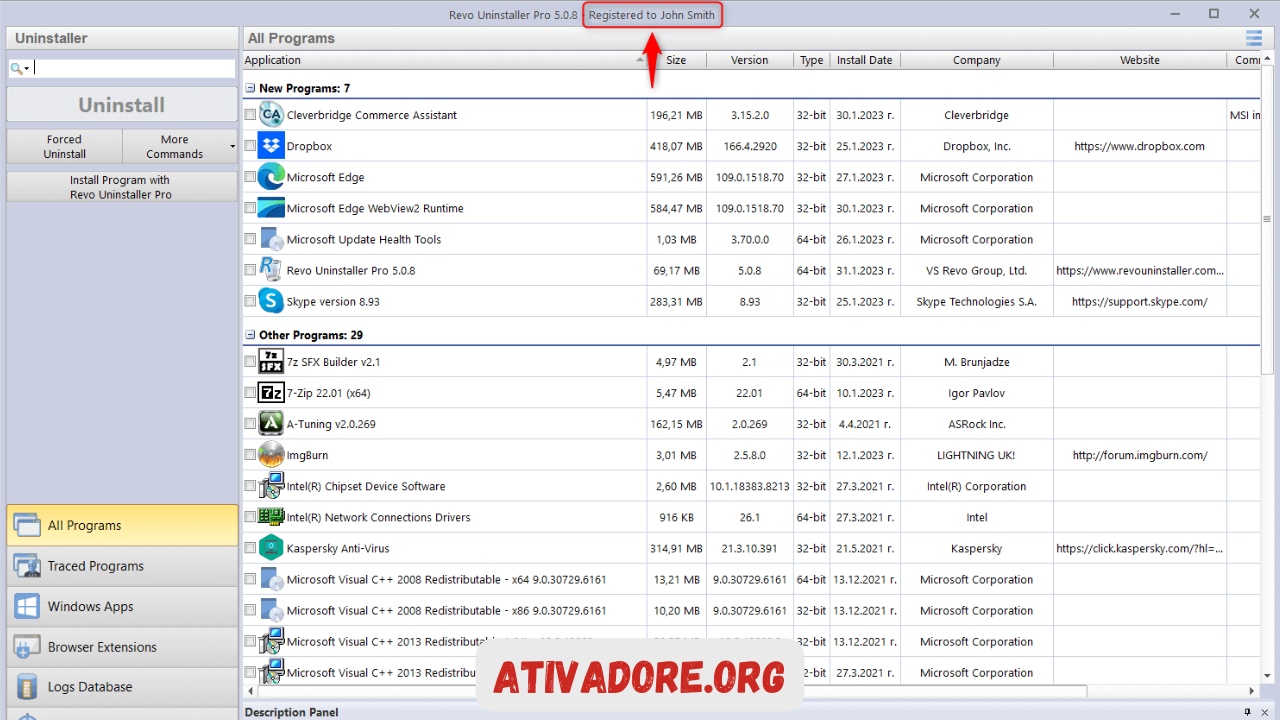Open the support.skype.com website link

click(x=1139, y=301)
